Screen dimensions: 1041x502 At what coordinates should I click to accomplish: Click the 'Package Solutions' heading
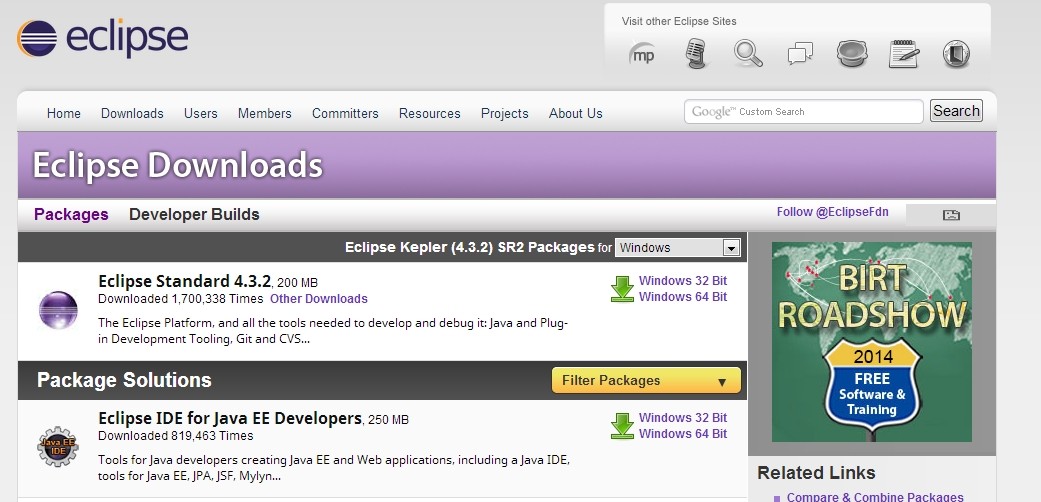124,380
